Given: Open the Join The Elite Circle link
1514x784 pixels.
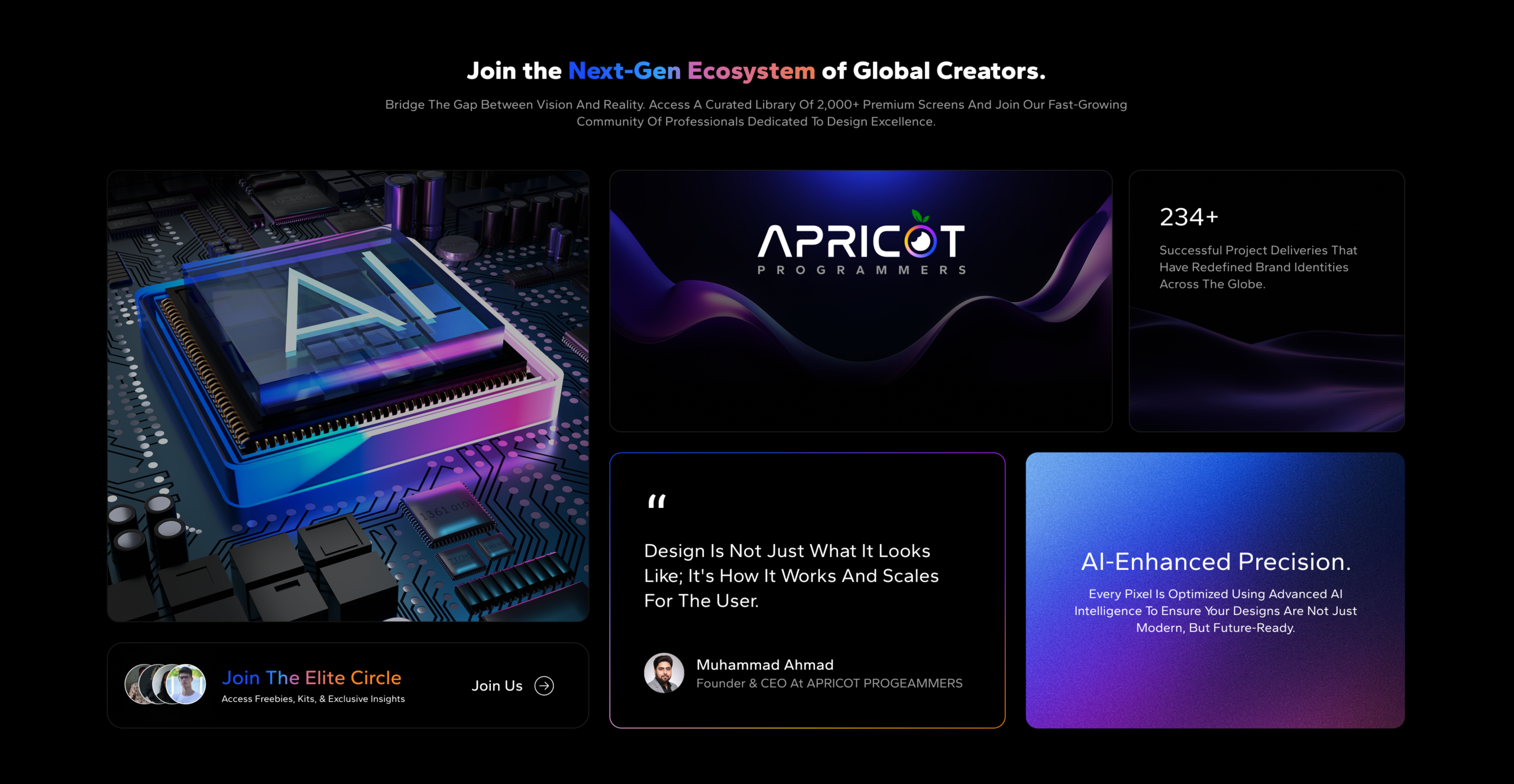Looking at the screenshot, I should click(312, 678).
